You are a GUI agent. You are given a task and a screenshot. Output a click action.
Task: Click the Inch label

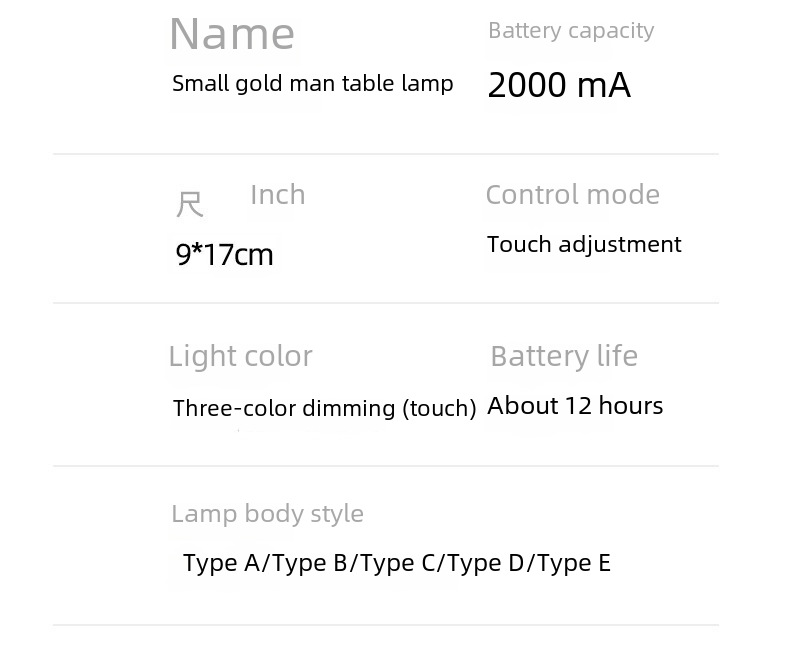point(277,195)
